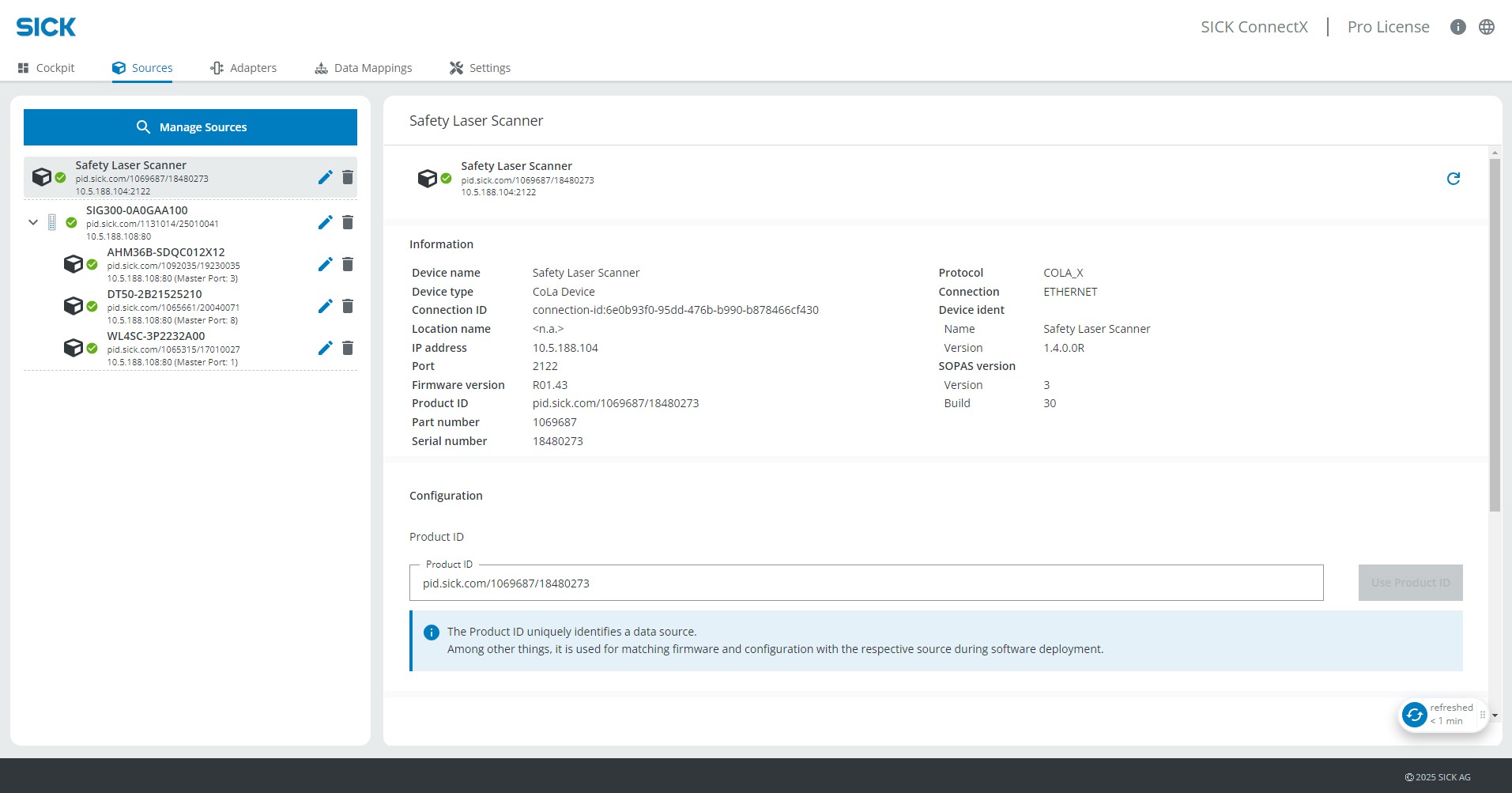Refresh the Safety Laser Scanner details
Viewport: 1512px width, 793px height.
tap(1453, 179)
